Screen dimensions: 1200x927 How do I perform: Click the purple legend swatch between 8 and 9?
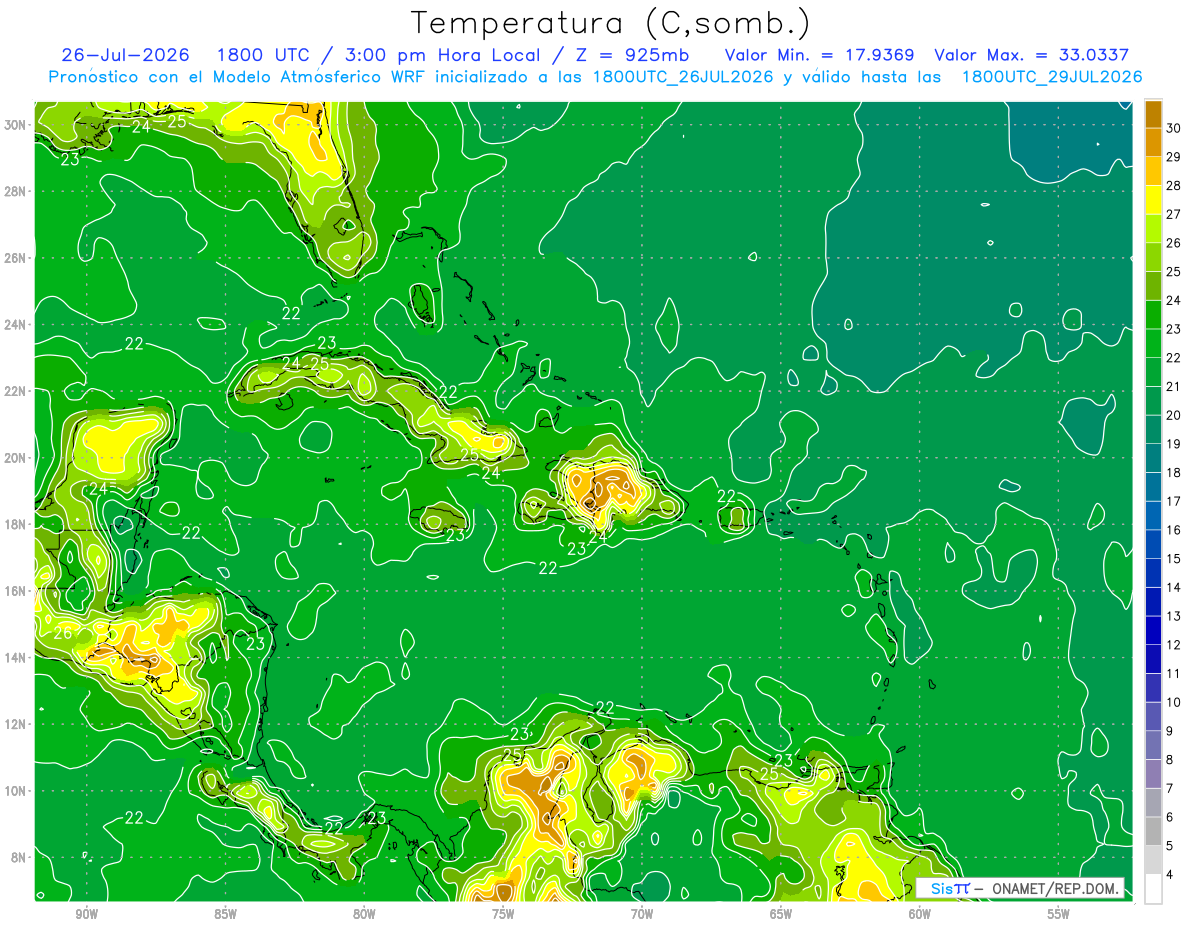click(x=1153, y=746)
